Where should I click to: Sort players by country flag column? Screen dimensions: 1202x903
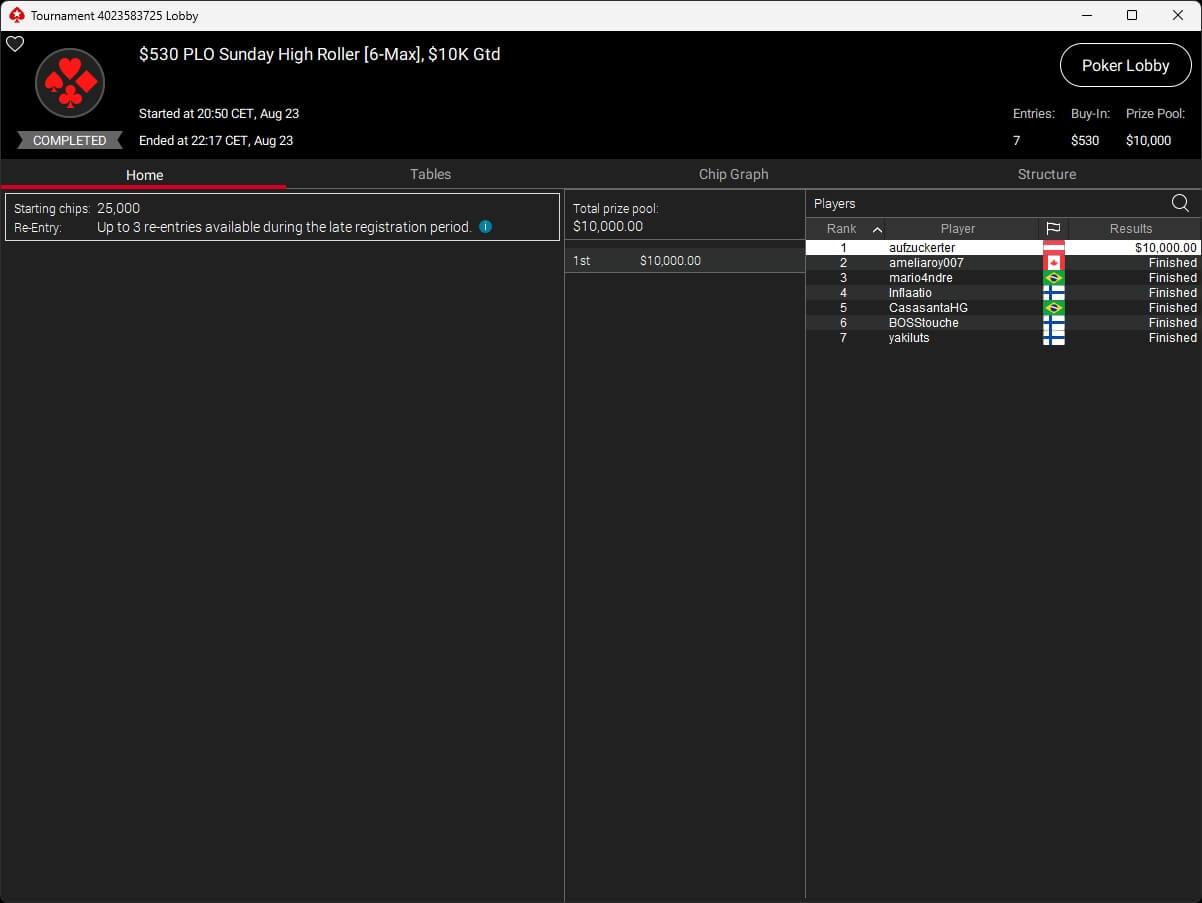pos(1053,228)
